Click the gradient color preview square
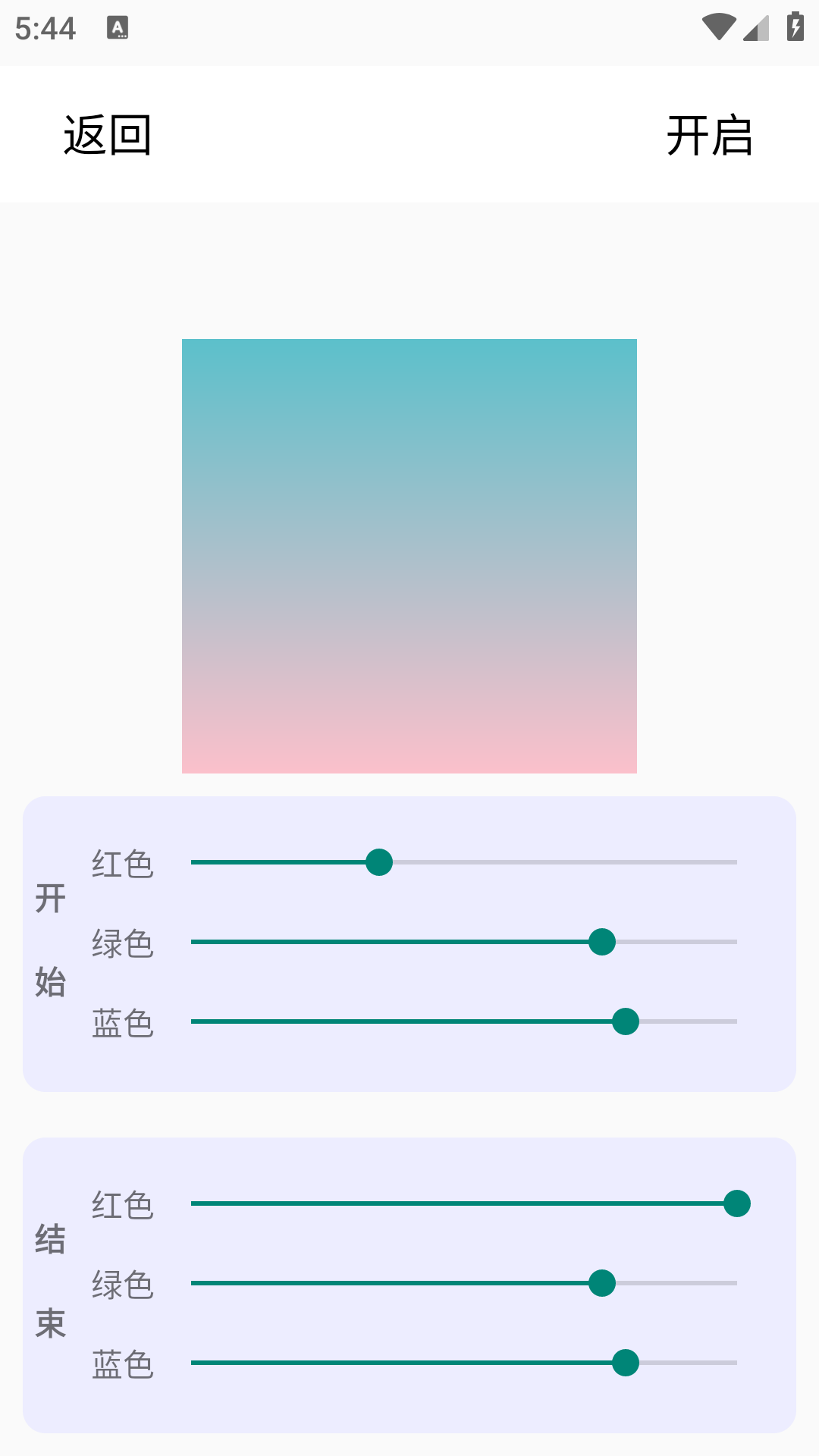This screenshot has height=1456, width=819. click(409, 556)
